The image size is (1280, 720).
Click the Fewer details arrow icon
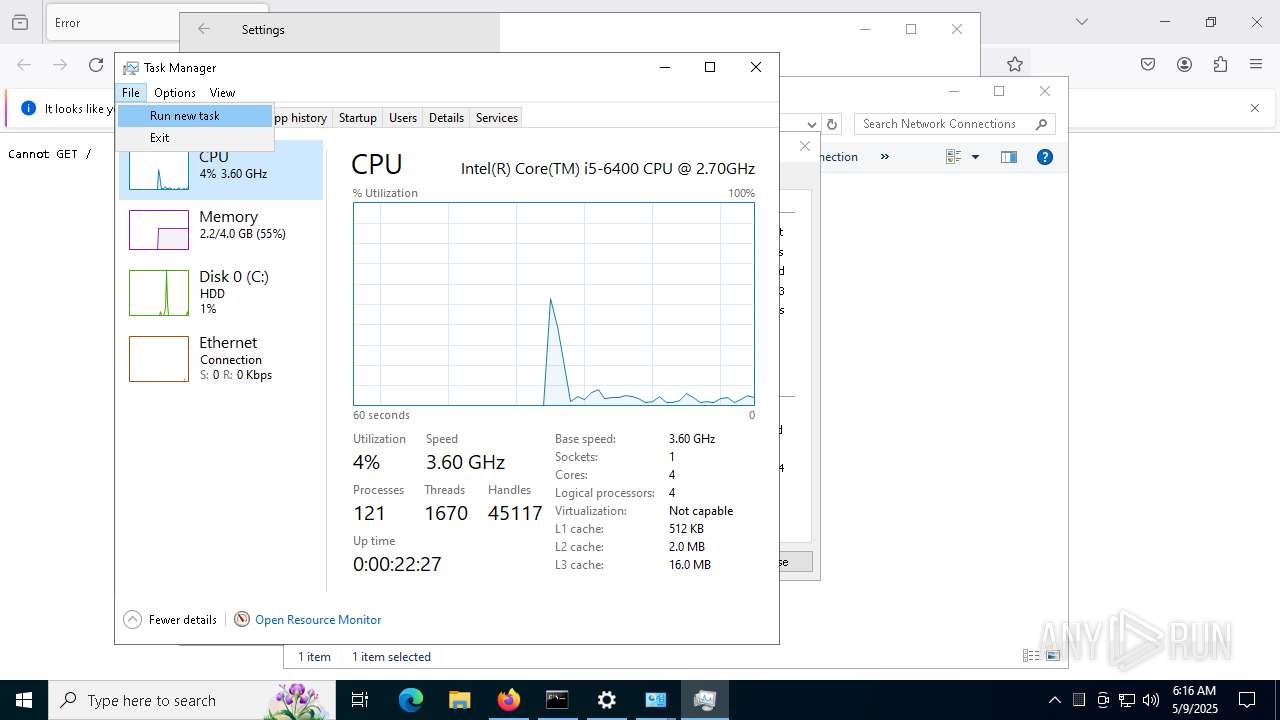coord(132,619)
